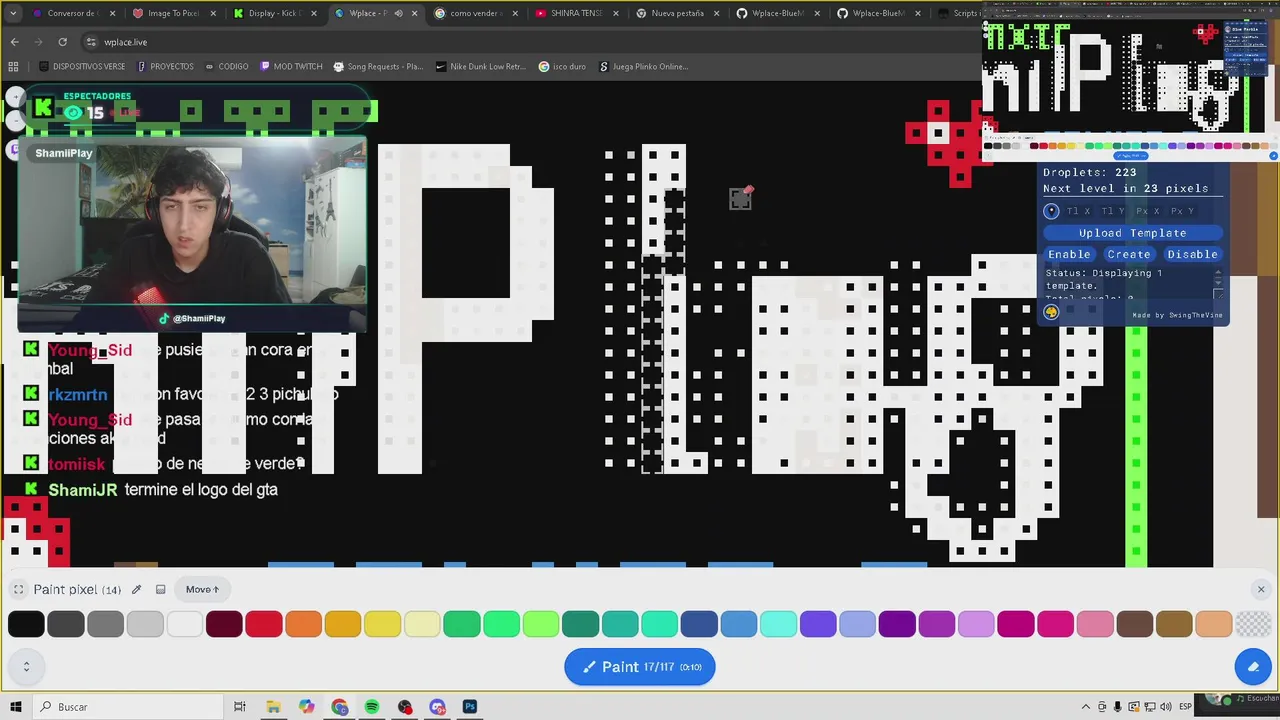
Task: Open File Explorer from the taskbar
Action: tap(273, 707)
